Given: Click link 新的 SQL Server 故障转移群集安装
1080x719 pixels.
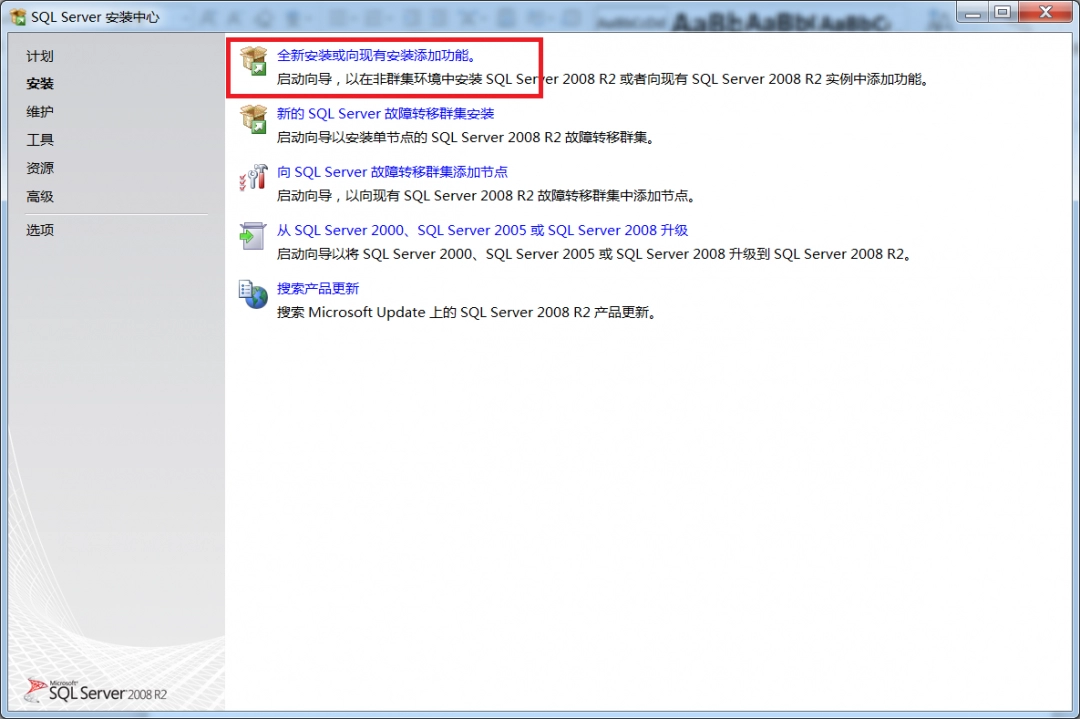Looking at the screenshot, I should (x=386, y=114).
